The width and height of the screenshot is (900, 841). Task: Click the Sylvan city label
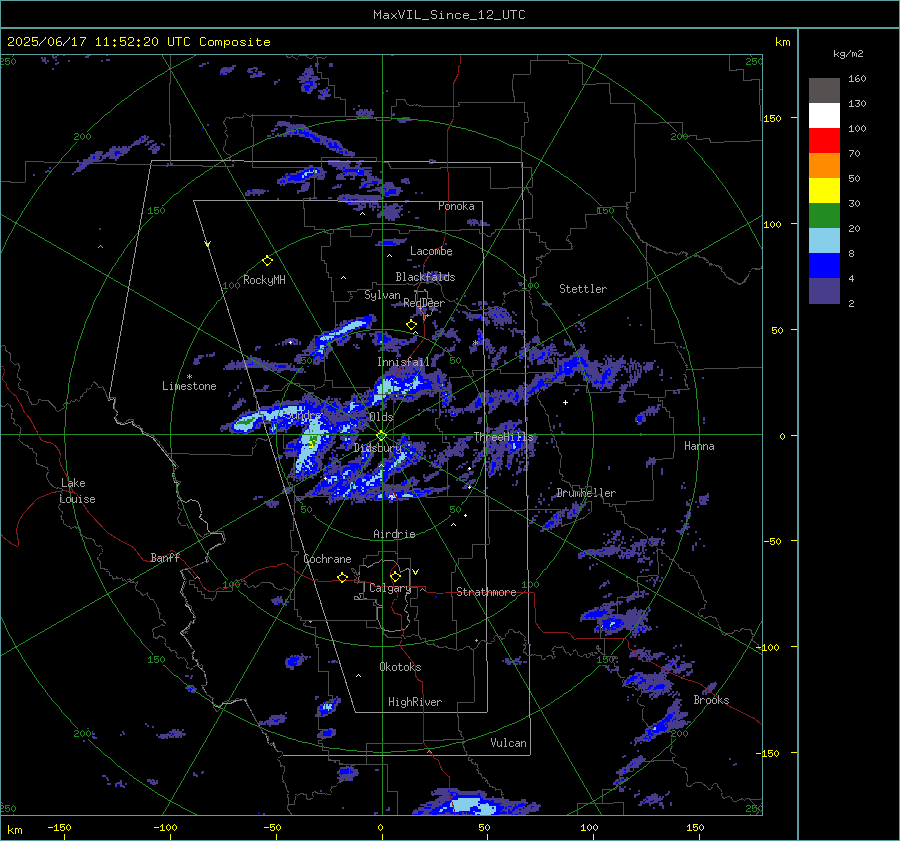click(382, 295)
